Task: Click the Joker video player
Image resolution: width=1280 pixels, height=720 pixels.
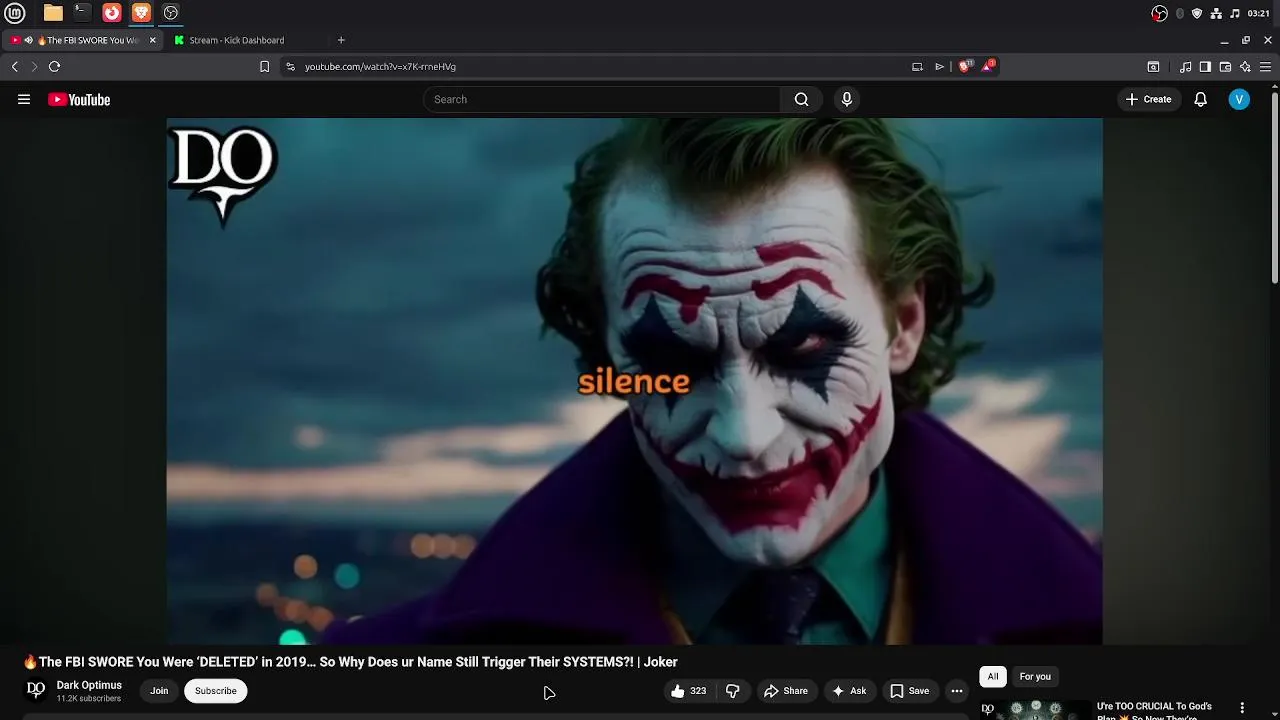Action: pos(634,381)
